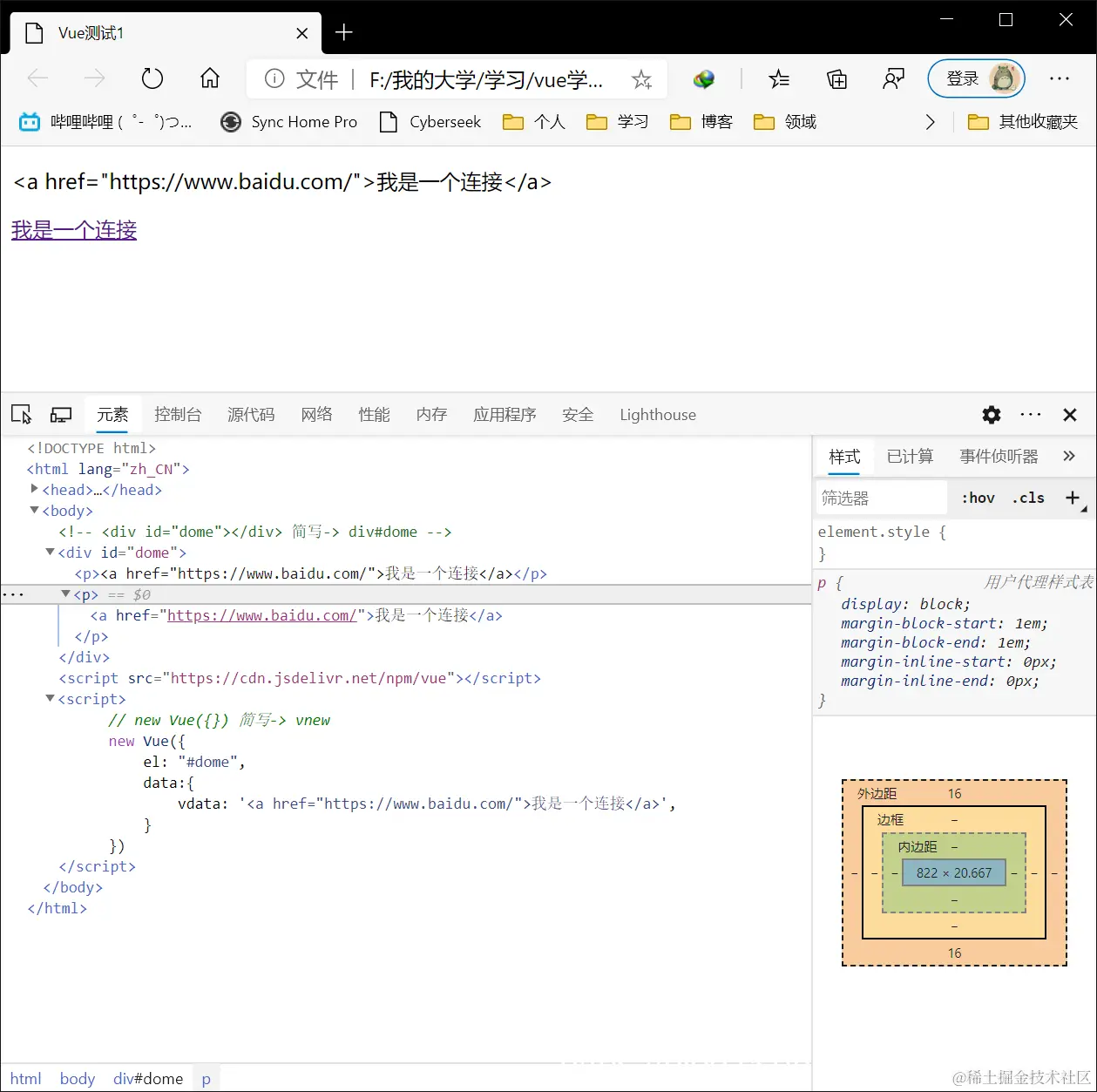Click the baidu href link in DOM
Screen dimensions: 1097x1092
261,615
